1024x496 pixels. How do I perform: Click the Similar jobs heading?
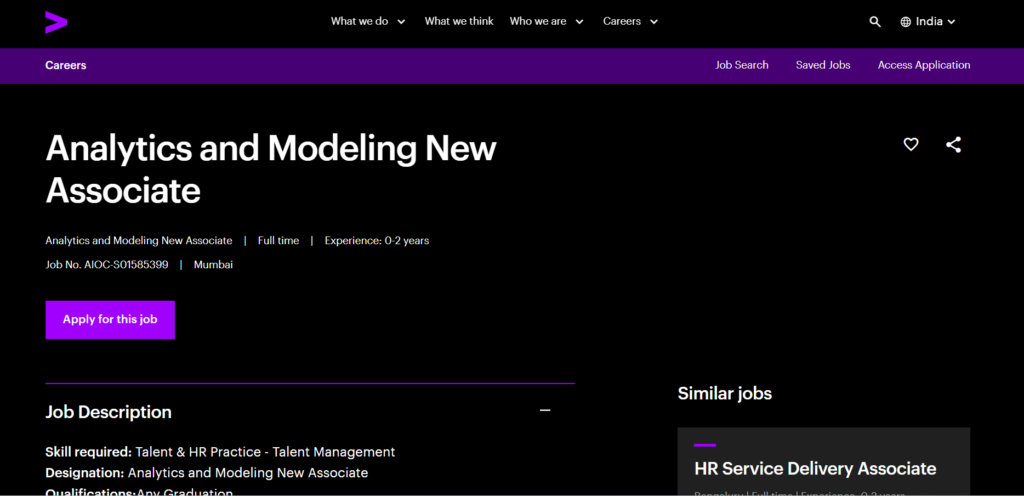(x=725, y=393)
